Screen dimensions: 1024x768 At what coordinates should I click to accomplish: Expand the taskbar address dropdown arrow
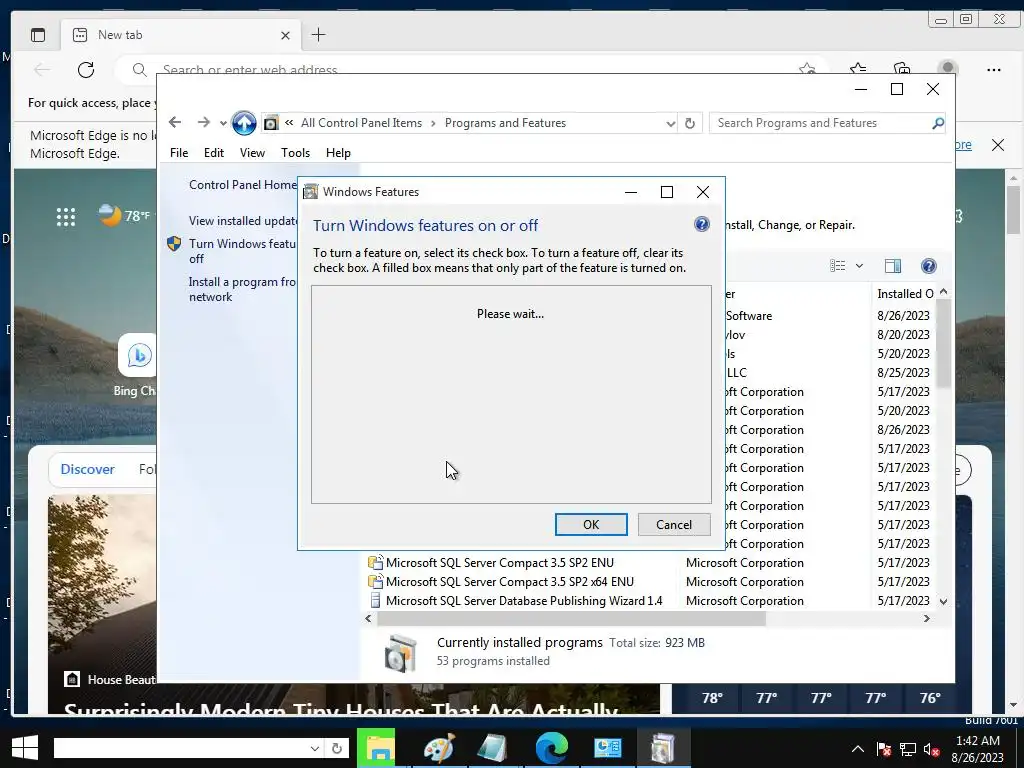click(x=315, y=748)
